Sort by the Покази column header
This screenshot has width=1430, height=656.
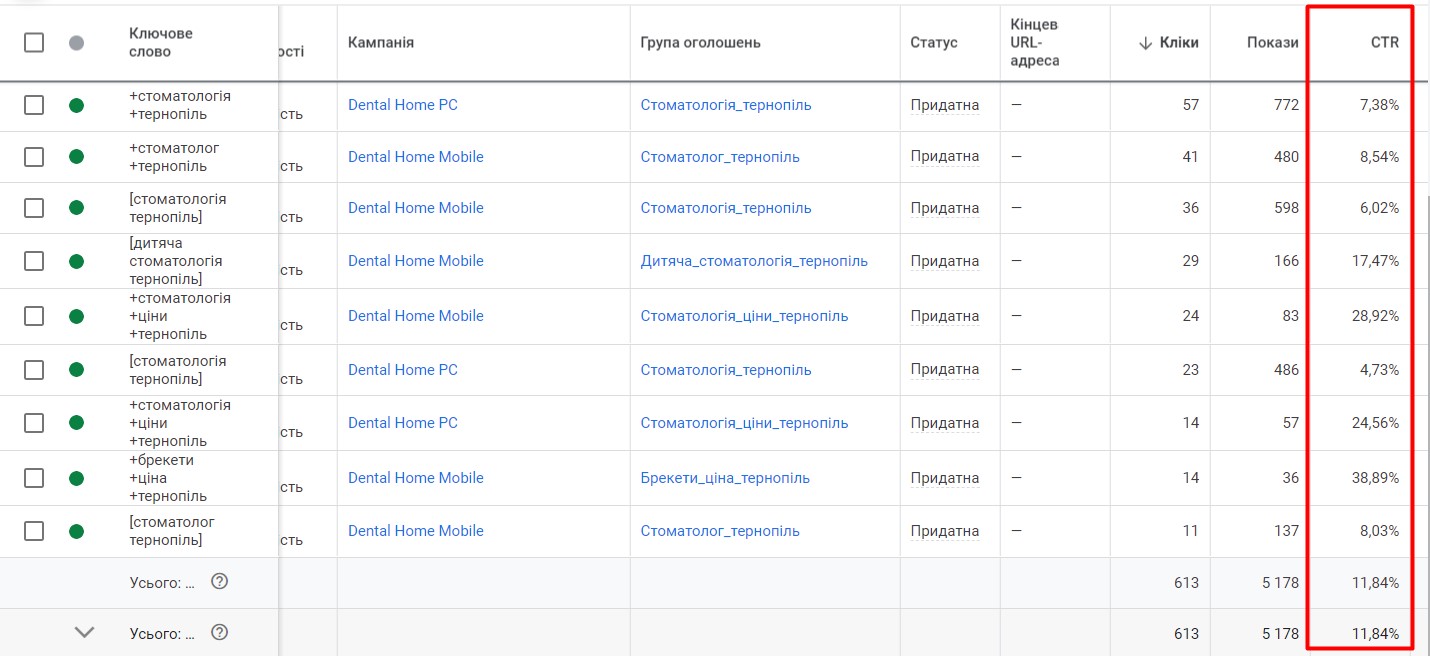click(x=1273, y=42)
